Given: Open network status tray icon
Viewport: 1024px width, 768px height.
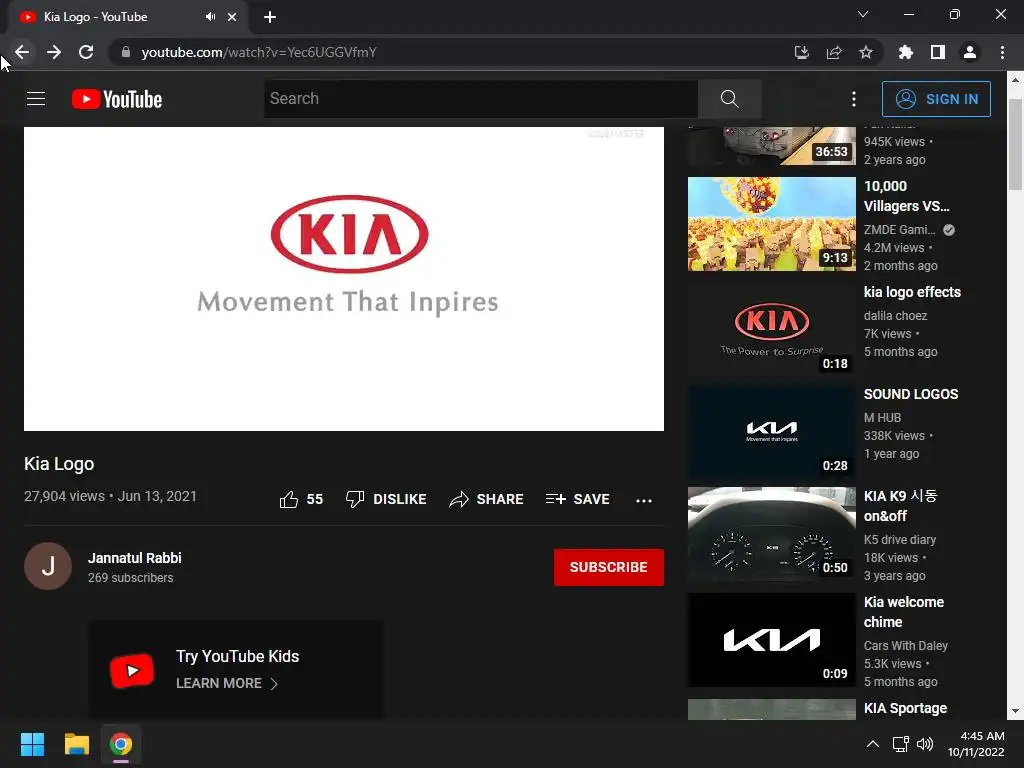Looking at the screenshot, I should pos(901,744).
